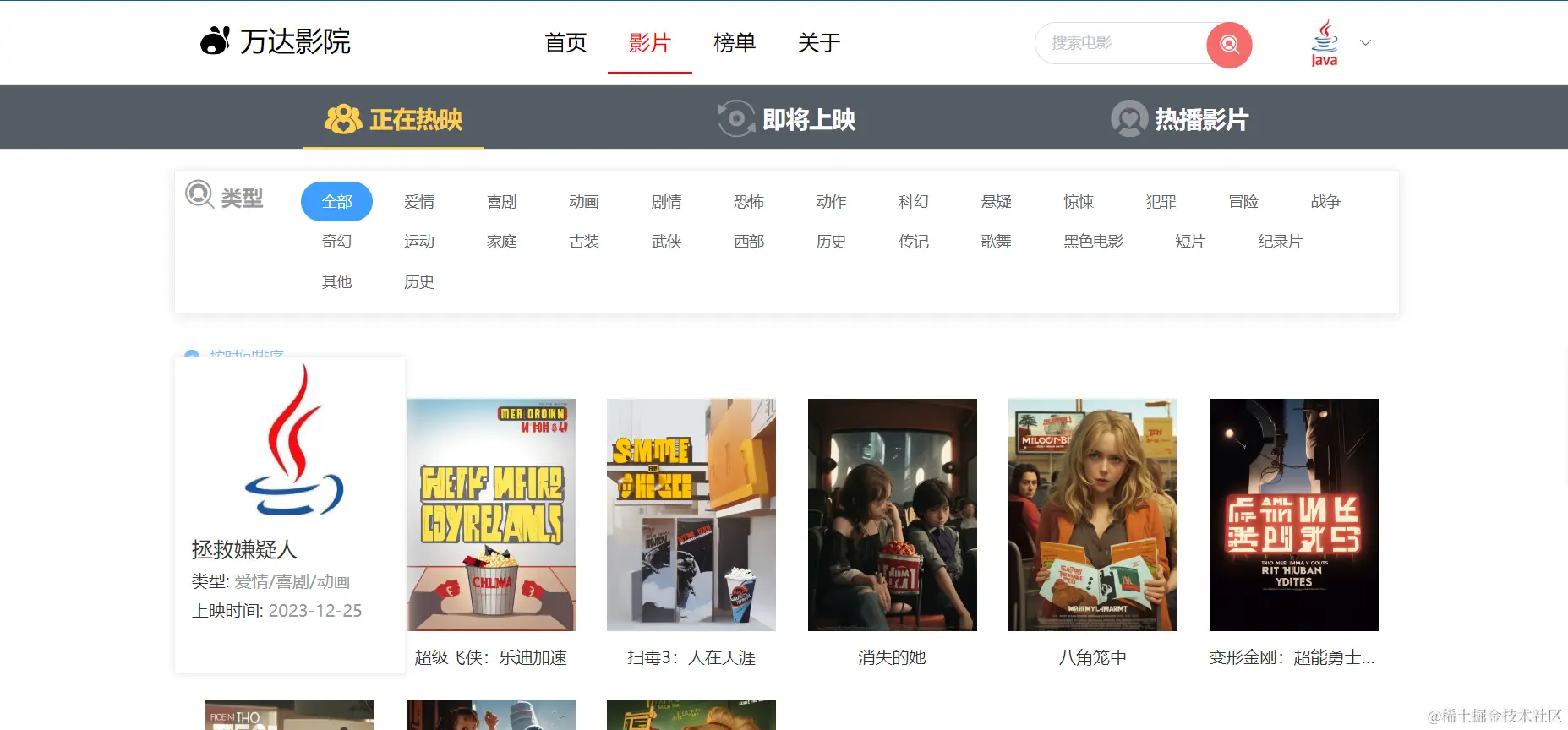Image resolution: width=1568 pixels, height=730 pixels.
Task: Open the 消失的她 poster
Action: coord(893,515)
